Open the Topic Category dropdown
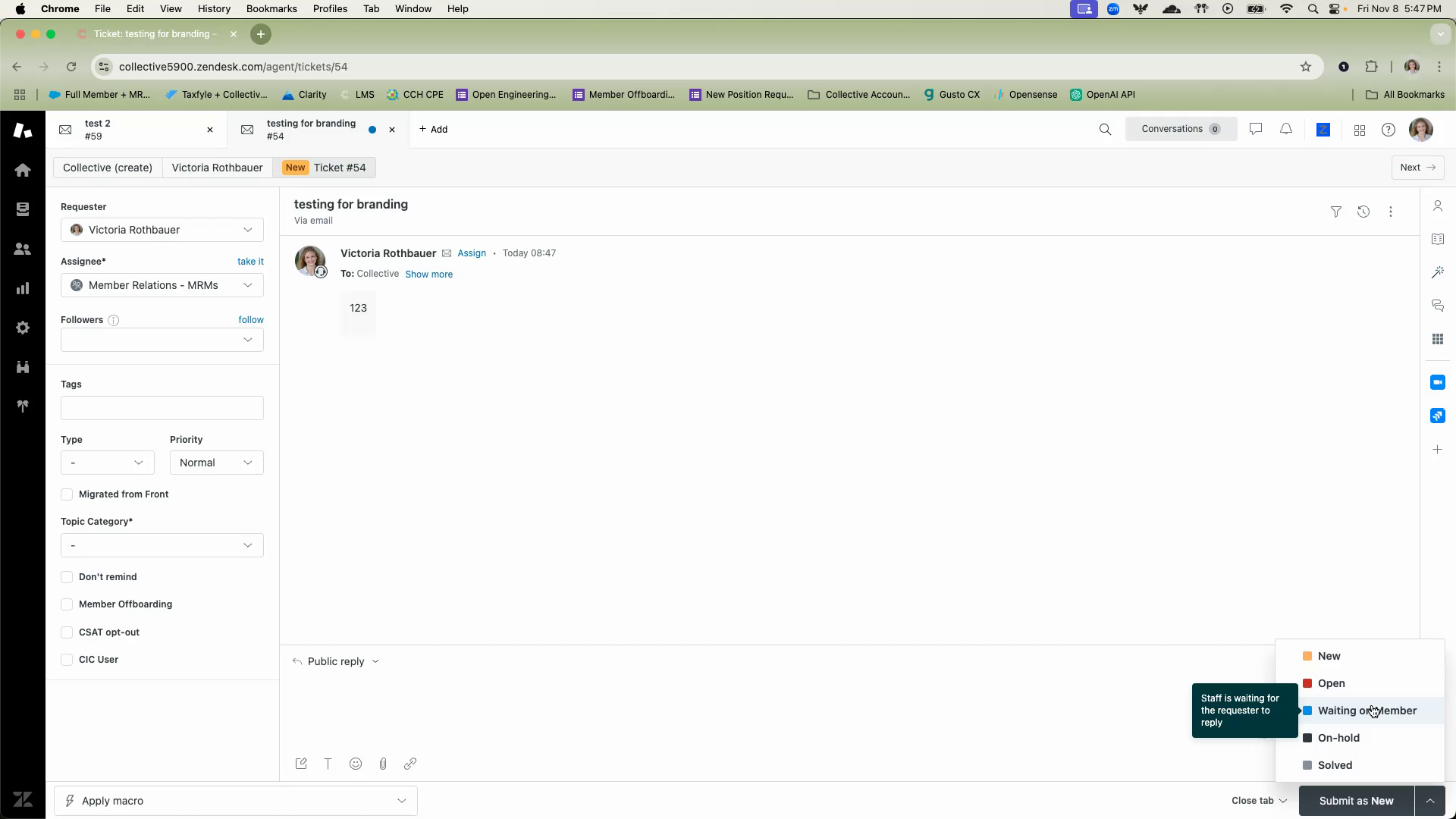This screenshot has width=1456, height=819. pyautogui.click(x=162, y=545)
